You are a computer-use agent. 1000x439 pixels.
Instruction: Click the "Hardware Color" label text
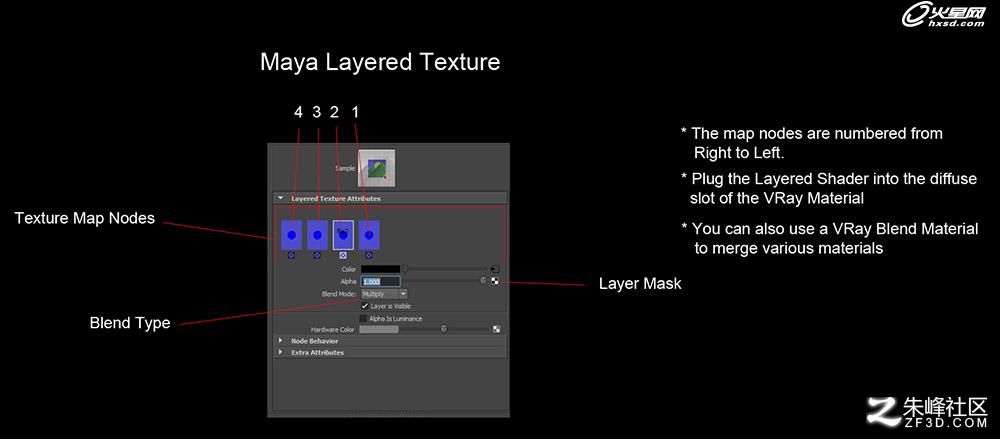332,330
